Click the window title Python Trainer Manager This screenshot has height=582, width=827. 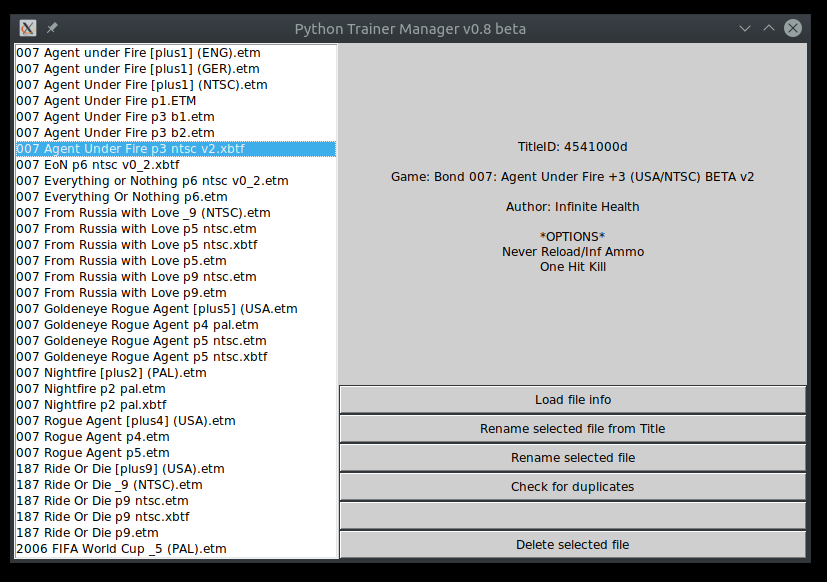410,29
